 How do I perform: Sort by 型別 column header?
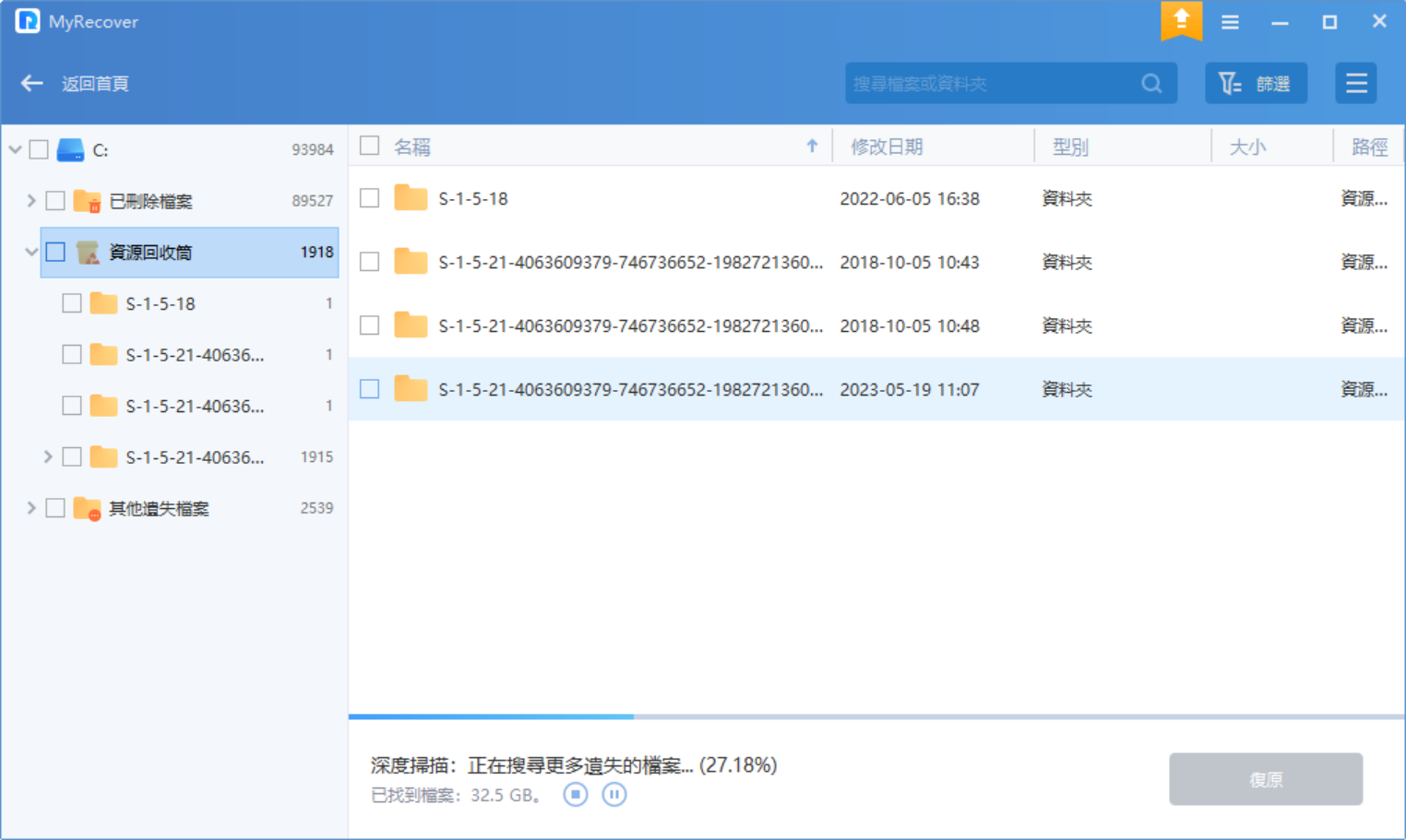[1070, 147]
